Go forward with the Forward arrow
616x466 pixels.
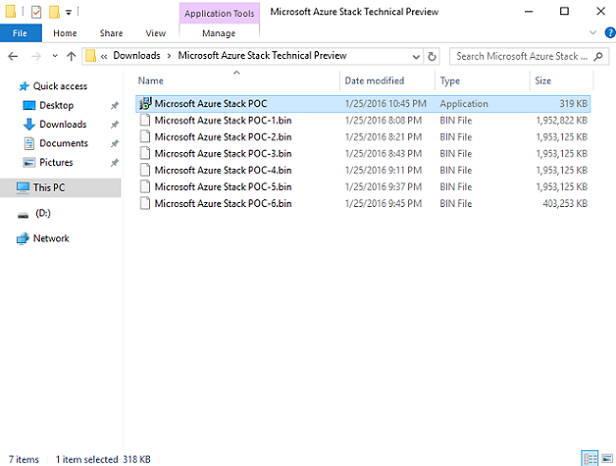pyautogui.click(x=36, y=57)
